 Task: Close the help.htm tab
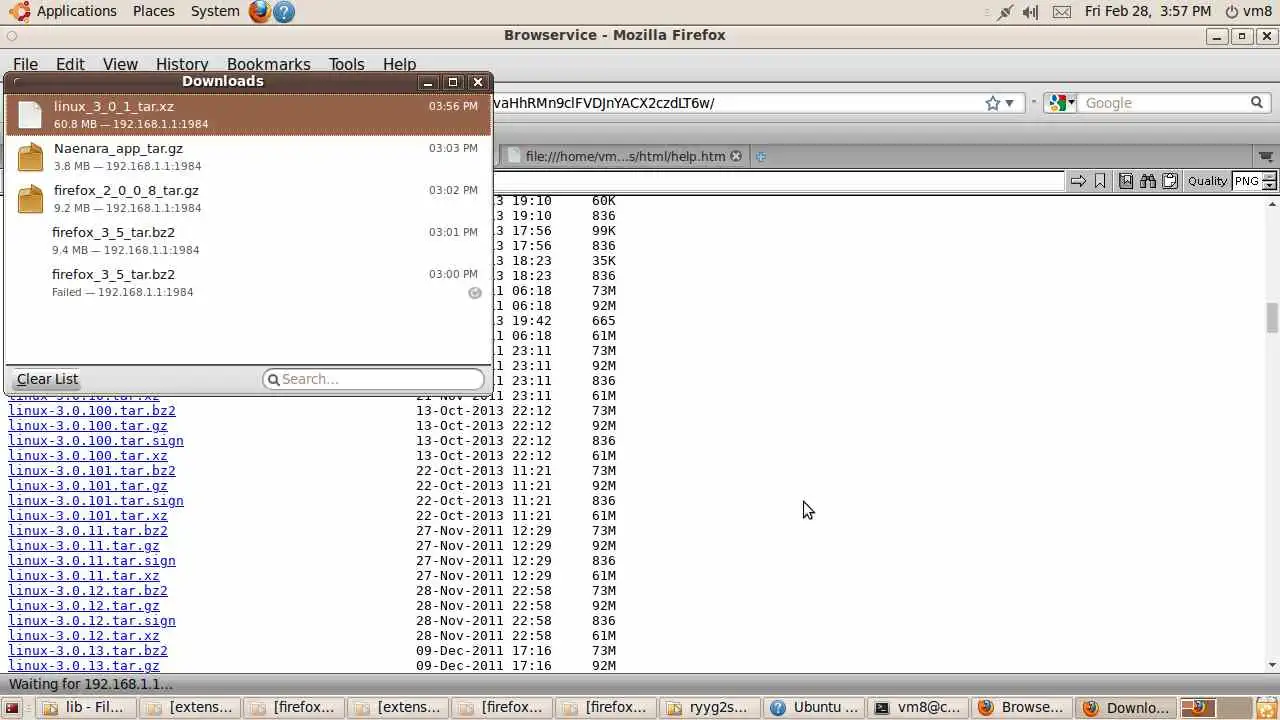(x=736, y=156)
